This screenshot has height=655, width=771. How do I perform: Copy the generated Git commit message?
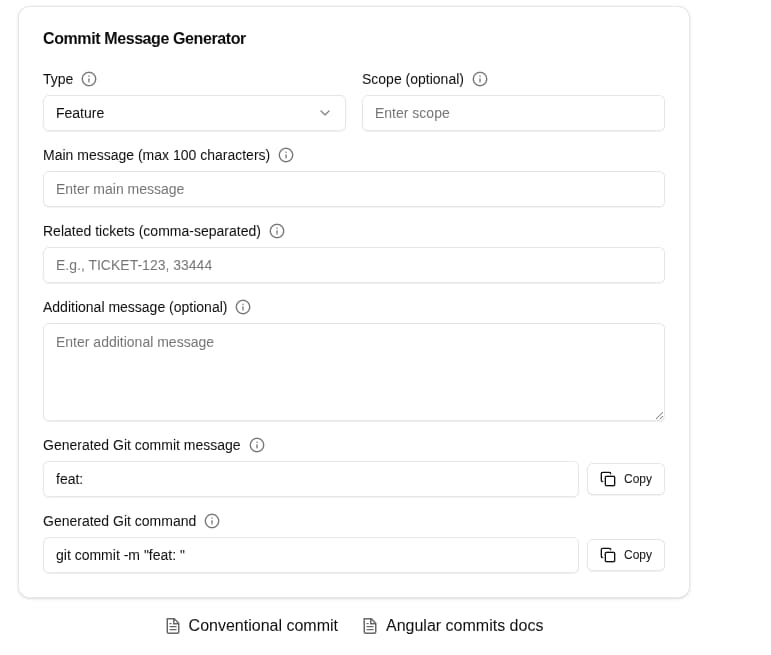626,479
